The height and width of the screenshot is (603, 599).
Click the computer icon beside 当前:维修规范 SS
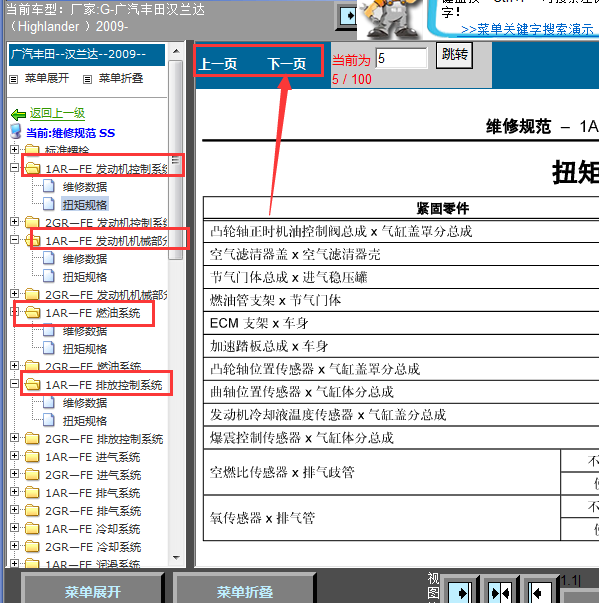pyautogui.click(x=16, y=132)
